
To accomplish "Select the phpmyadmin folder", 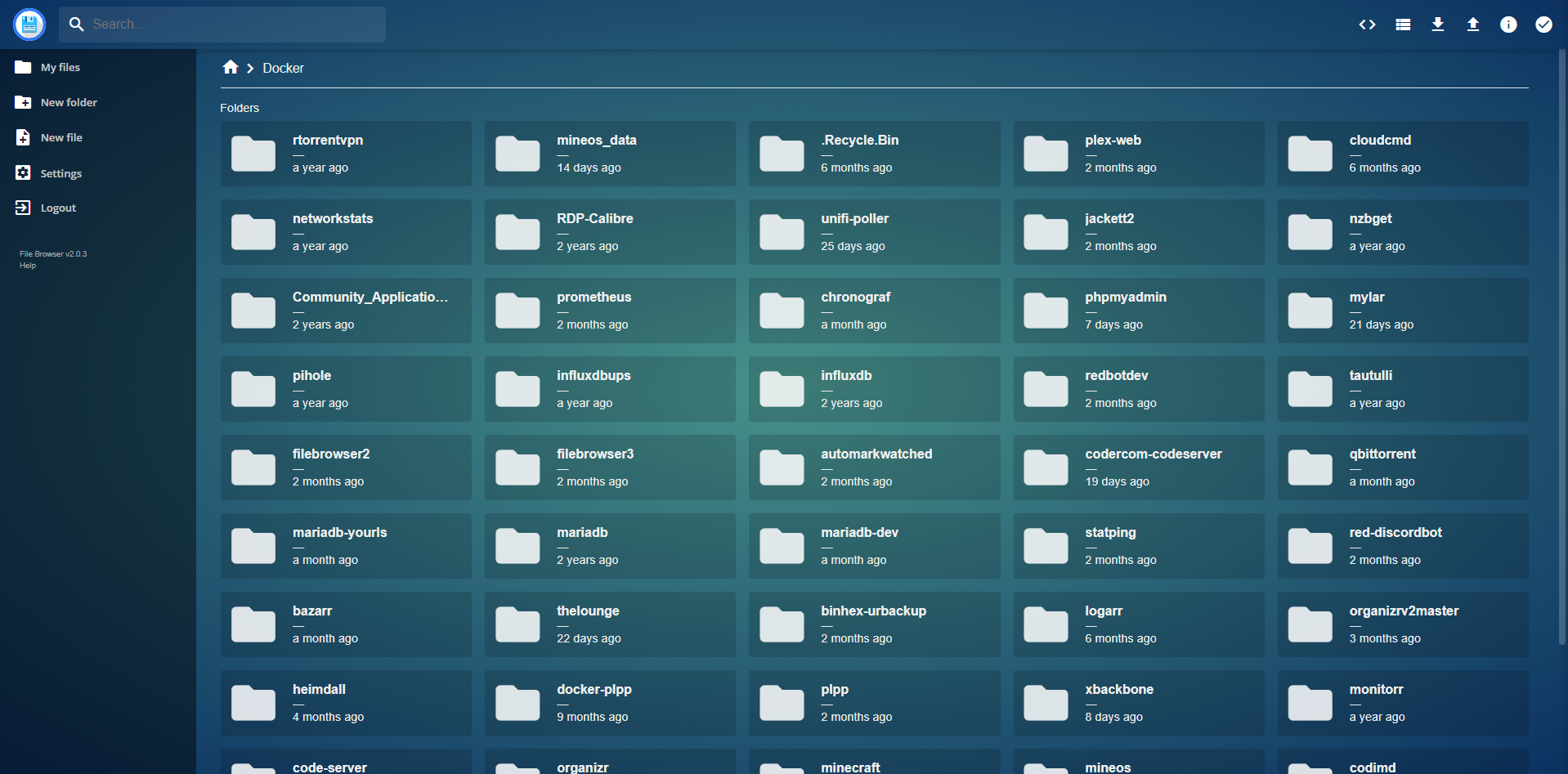I will (1138, 311).
